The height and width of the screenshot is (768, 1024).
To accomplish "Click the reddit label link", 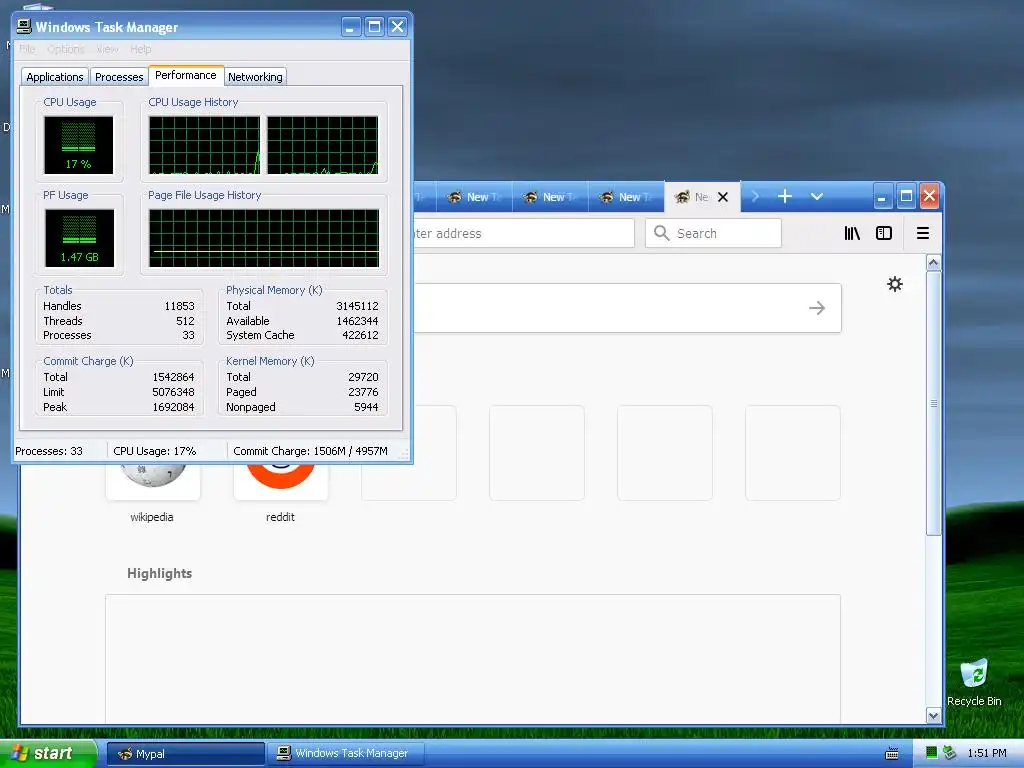I will [280, 517].
